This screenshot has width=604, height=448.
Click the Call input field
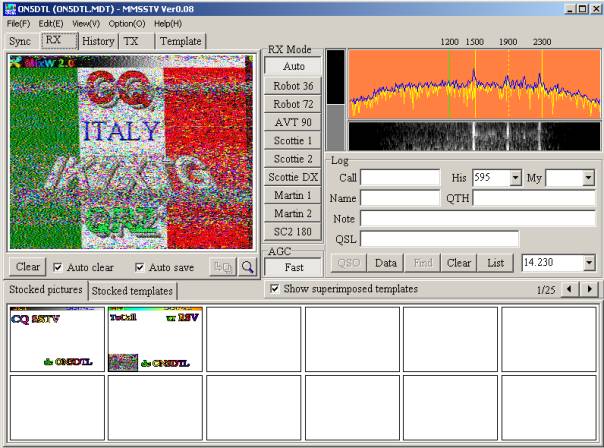click(400, 178)
